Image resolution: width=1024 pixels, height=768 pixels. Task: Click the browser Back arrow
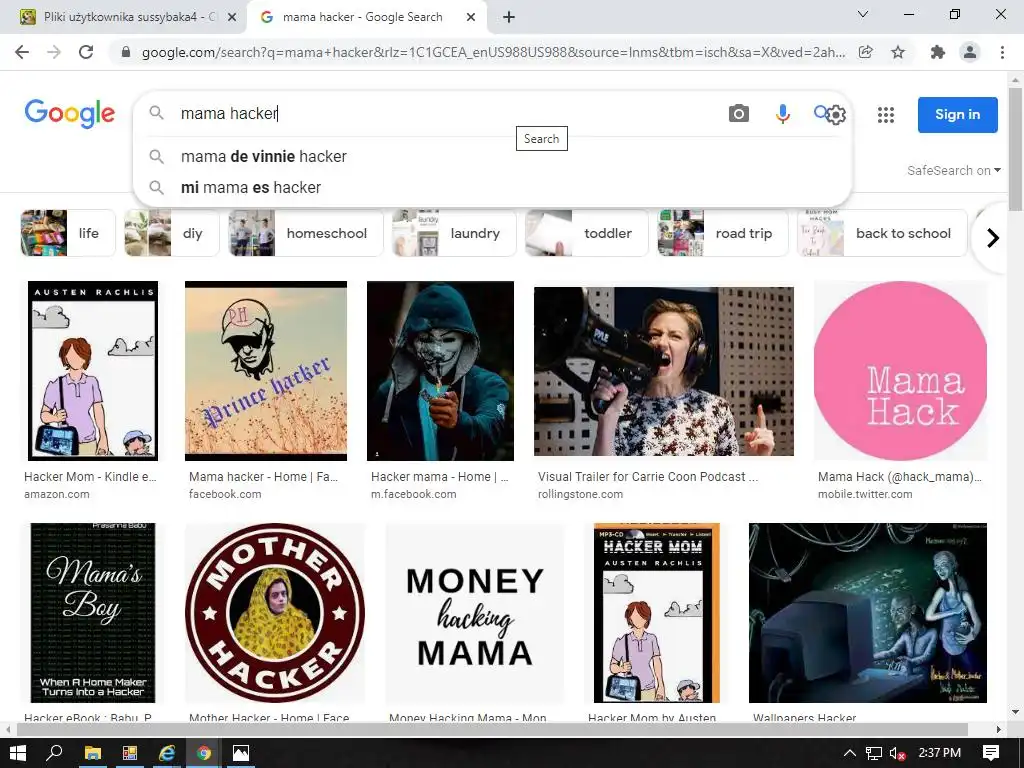[22, 52]
